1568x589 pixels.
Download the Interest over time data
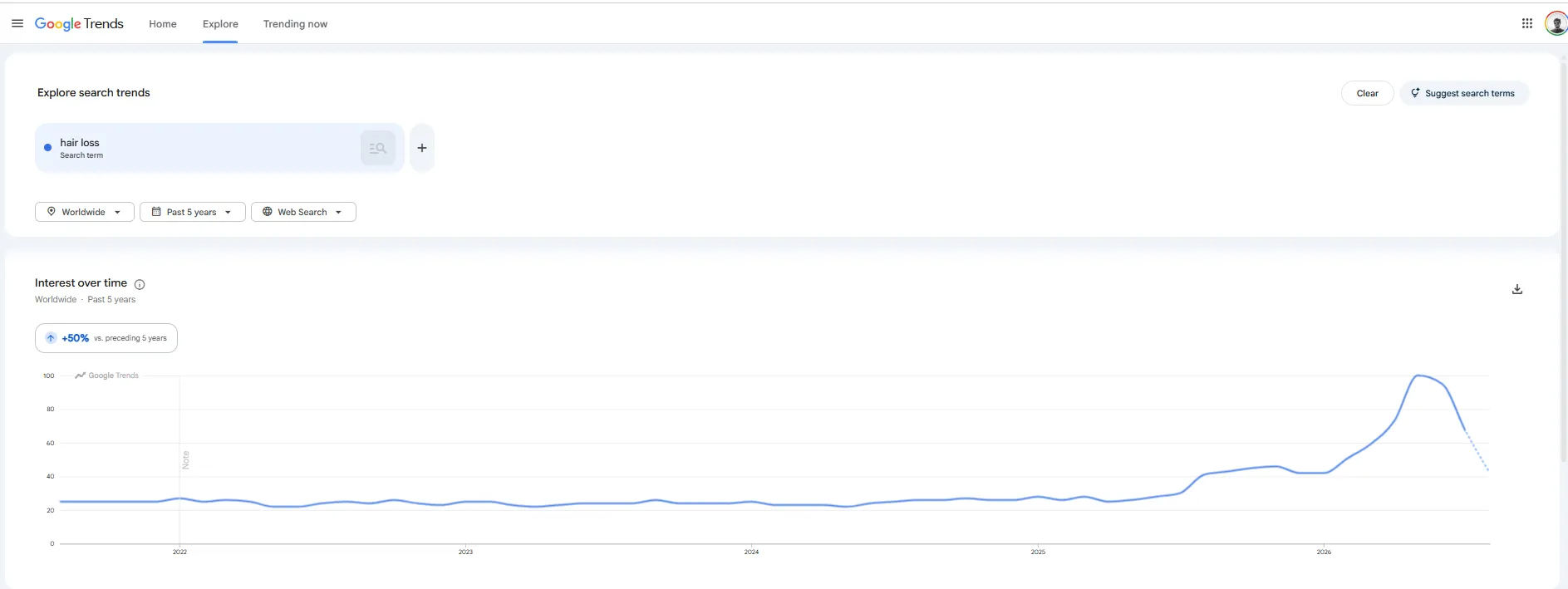click(x=1516, y=289)
